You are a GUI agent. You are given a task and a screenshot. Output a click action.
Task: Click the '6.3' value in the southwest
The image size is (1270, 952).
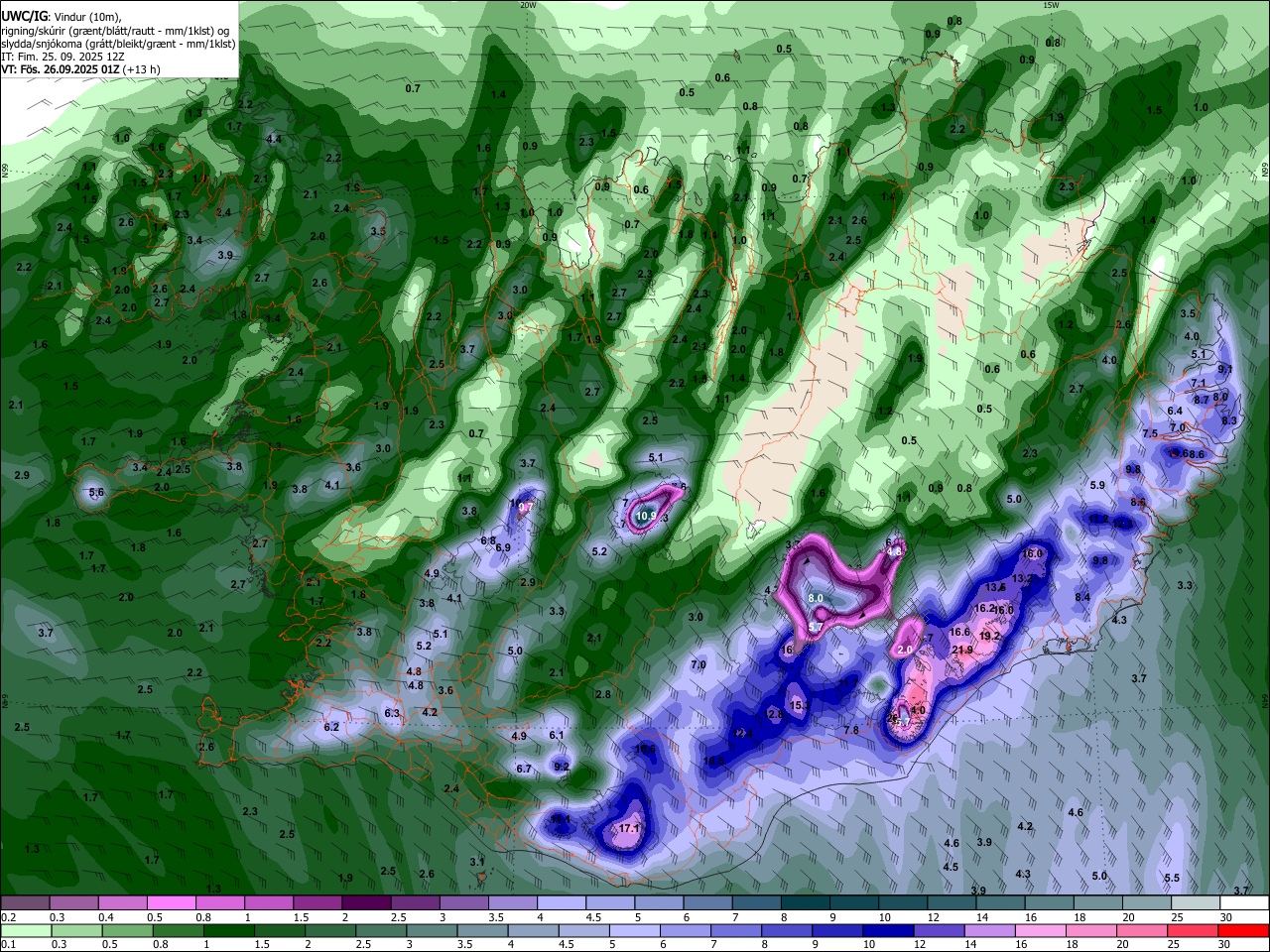click(x=392, y=713)
